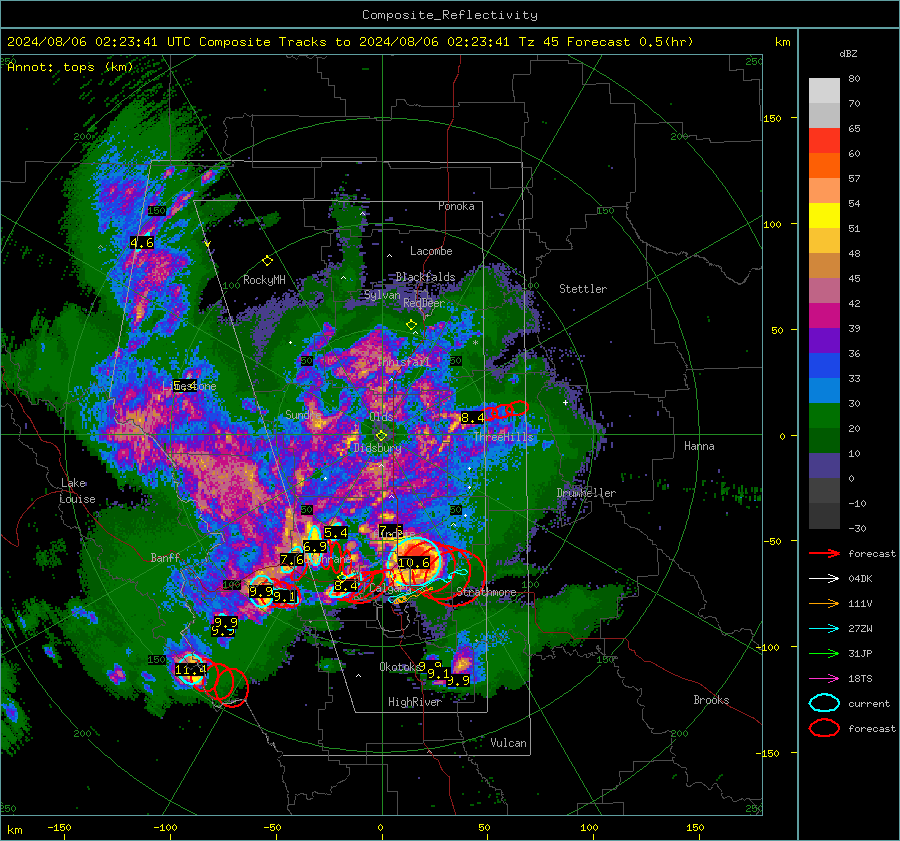Click the yellow radar-center diamond near Olds
This screenshot has width=900, height=841.
click(x=381, y=436)
